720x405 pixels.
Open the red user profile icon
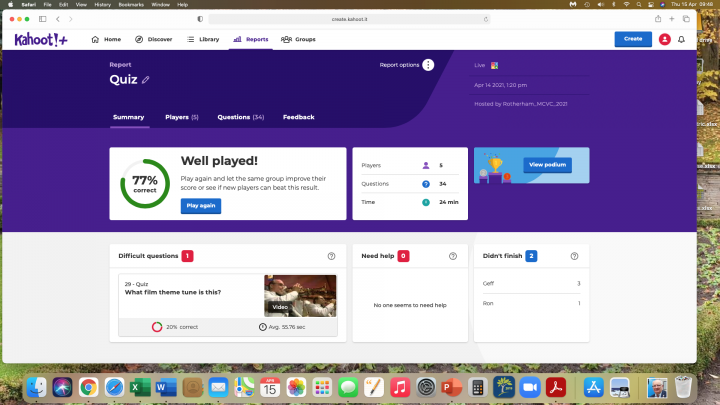tap(665, 39)
